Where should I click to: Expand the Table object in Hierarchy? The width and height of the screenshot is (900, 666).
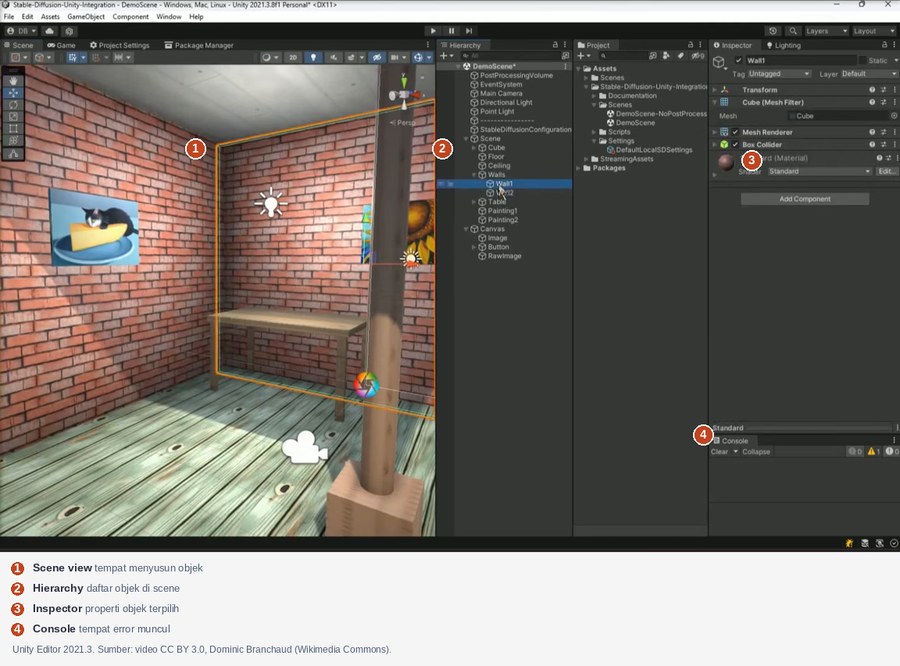[474, 202]
